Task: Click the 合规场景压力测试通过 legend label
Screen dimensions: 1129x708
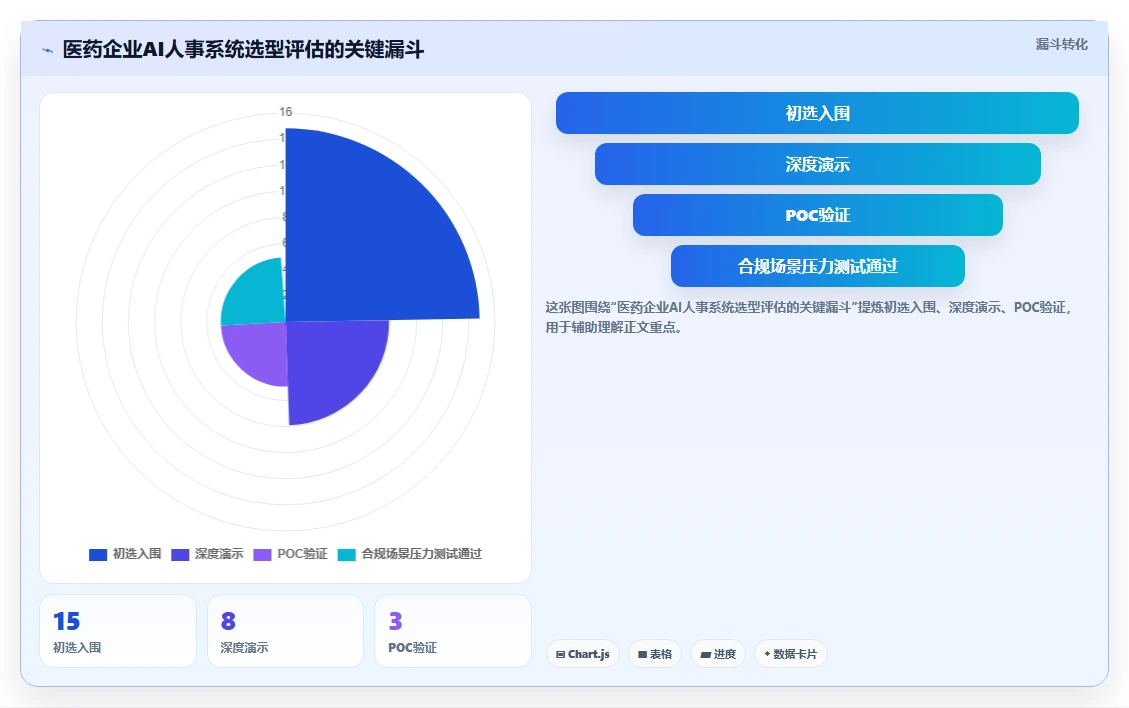Action: 421,554
